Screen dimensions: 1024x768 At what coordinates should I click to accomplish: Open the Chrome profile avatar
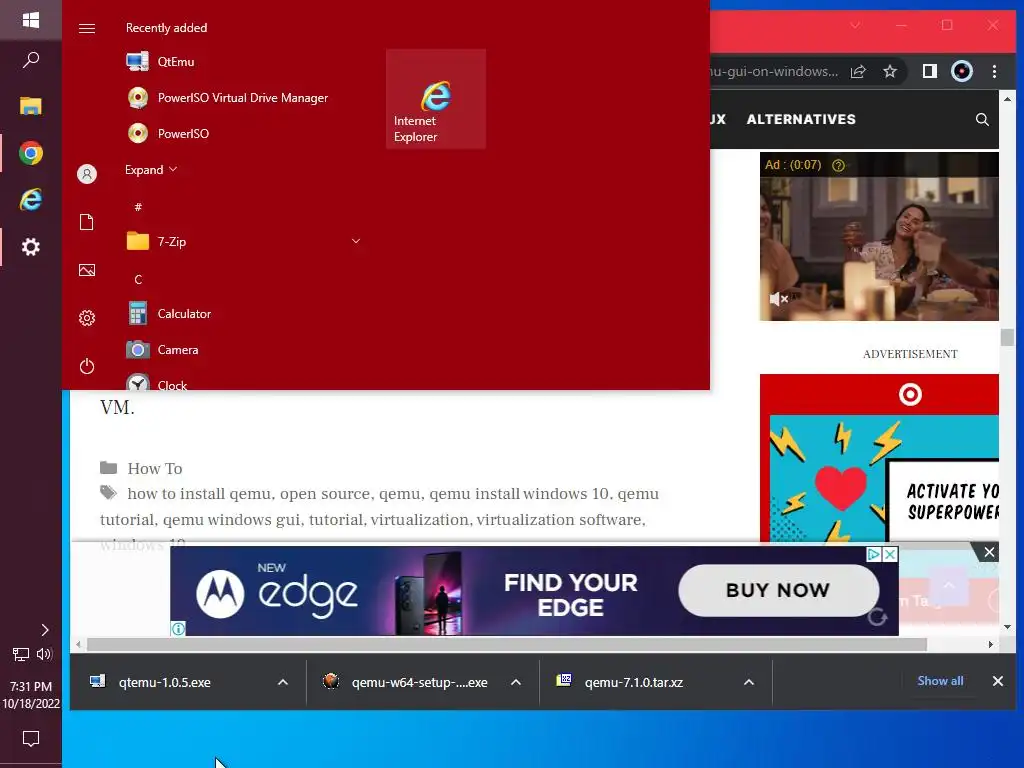[961, 71]
